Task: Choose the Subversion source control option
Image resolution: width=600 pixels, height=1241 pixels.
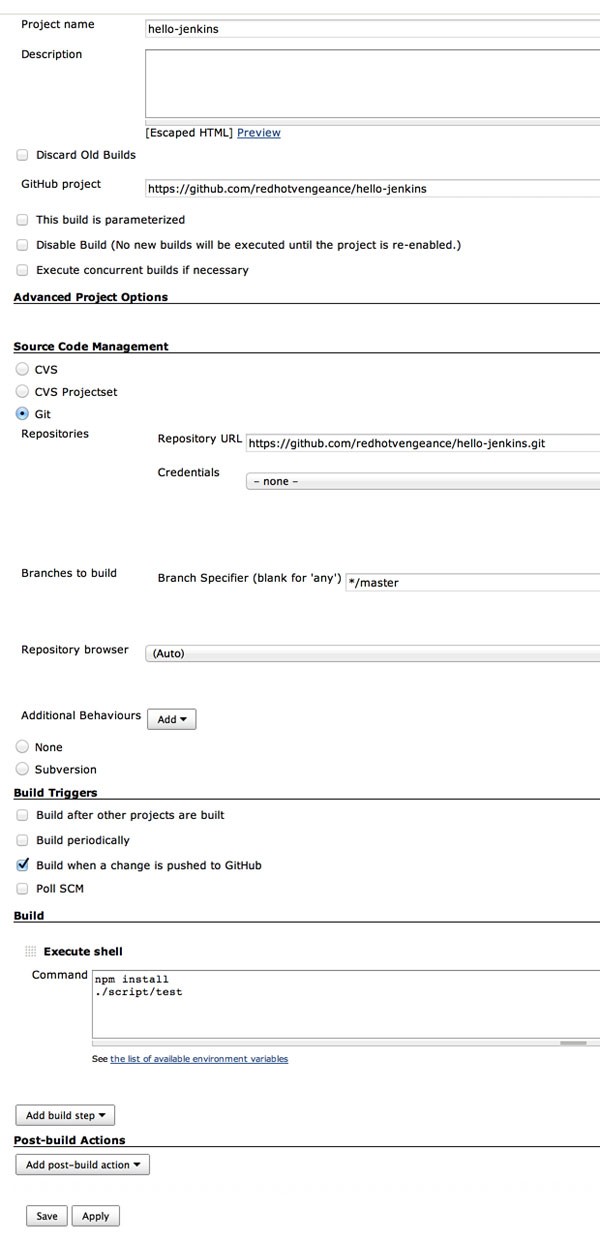Action: point(22,769)
